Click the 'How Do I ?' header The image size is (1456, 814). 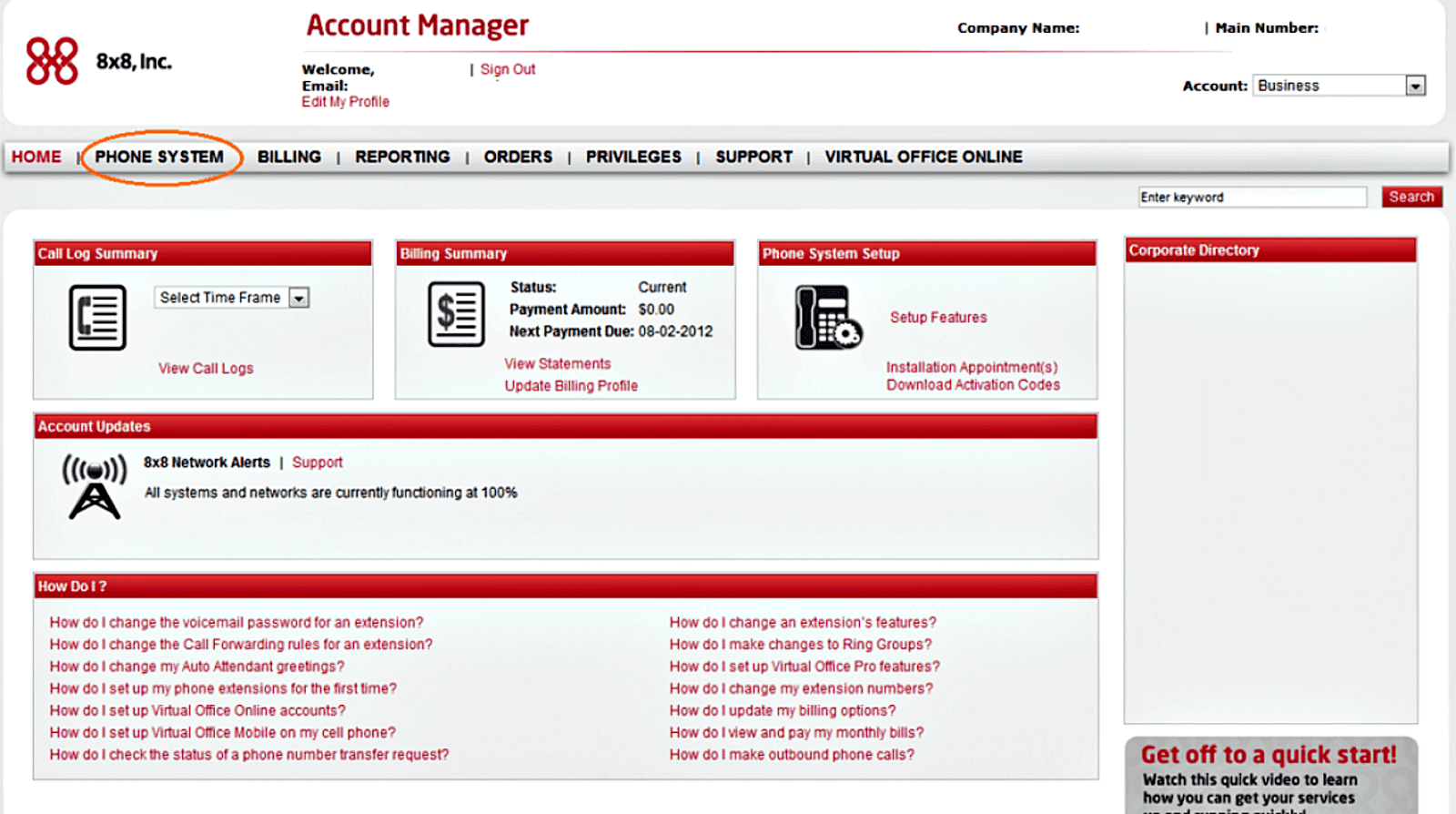coord(566,586)
